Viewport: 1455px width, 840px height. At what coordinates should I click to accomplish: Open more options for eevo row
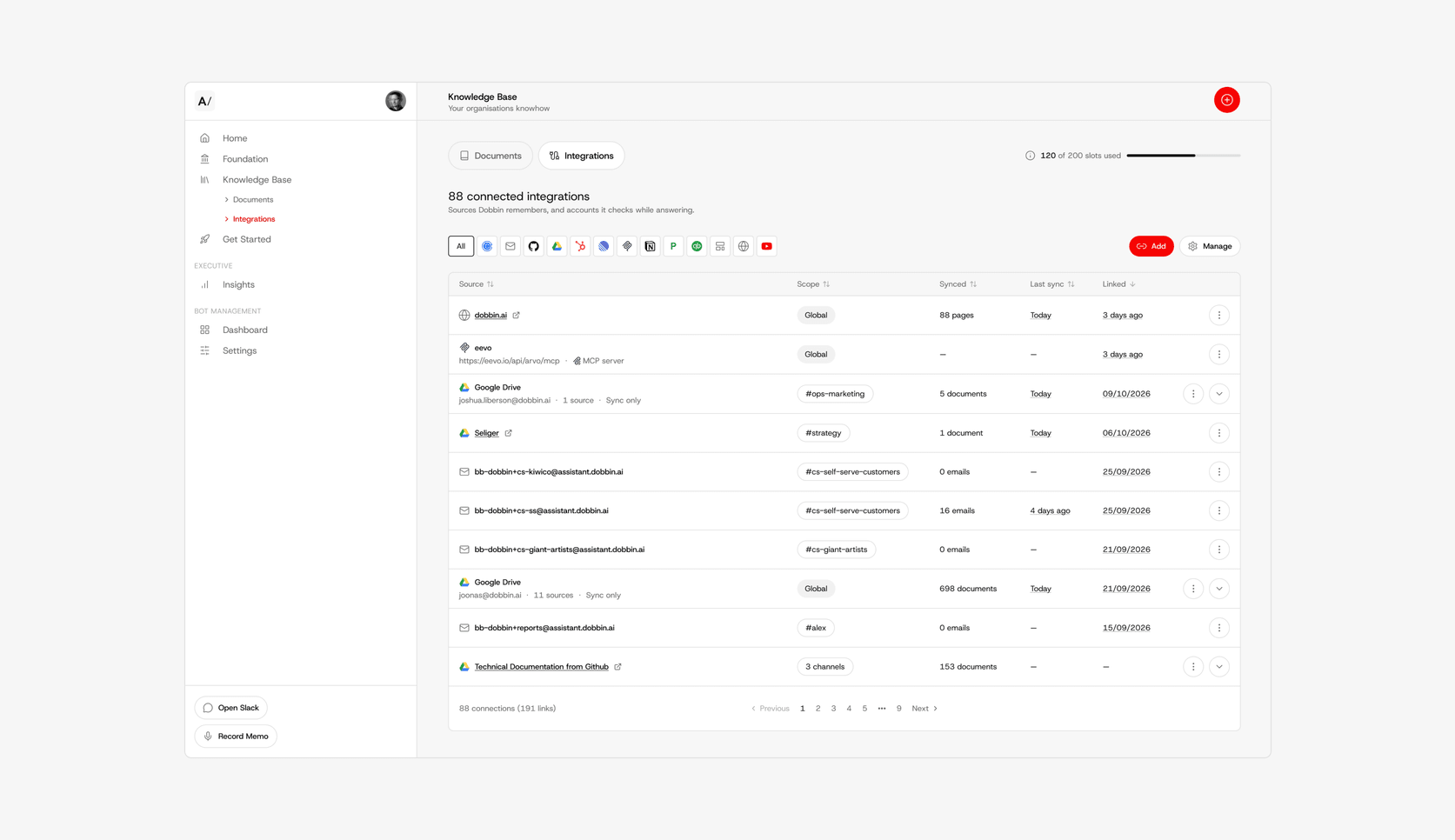(1219, 354)
